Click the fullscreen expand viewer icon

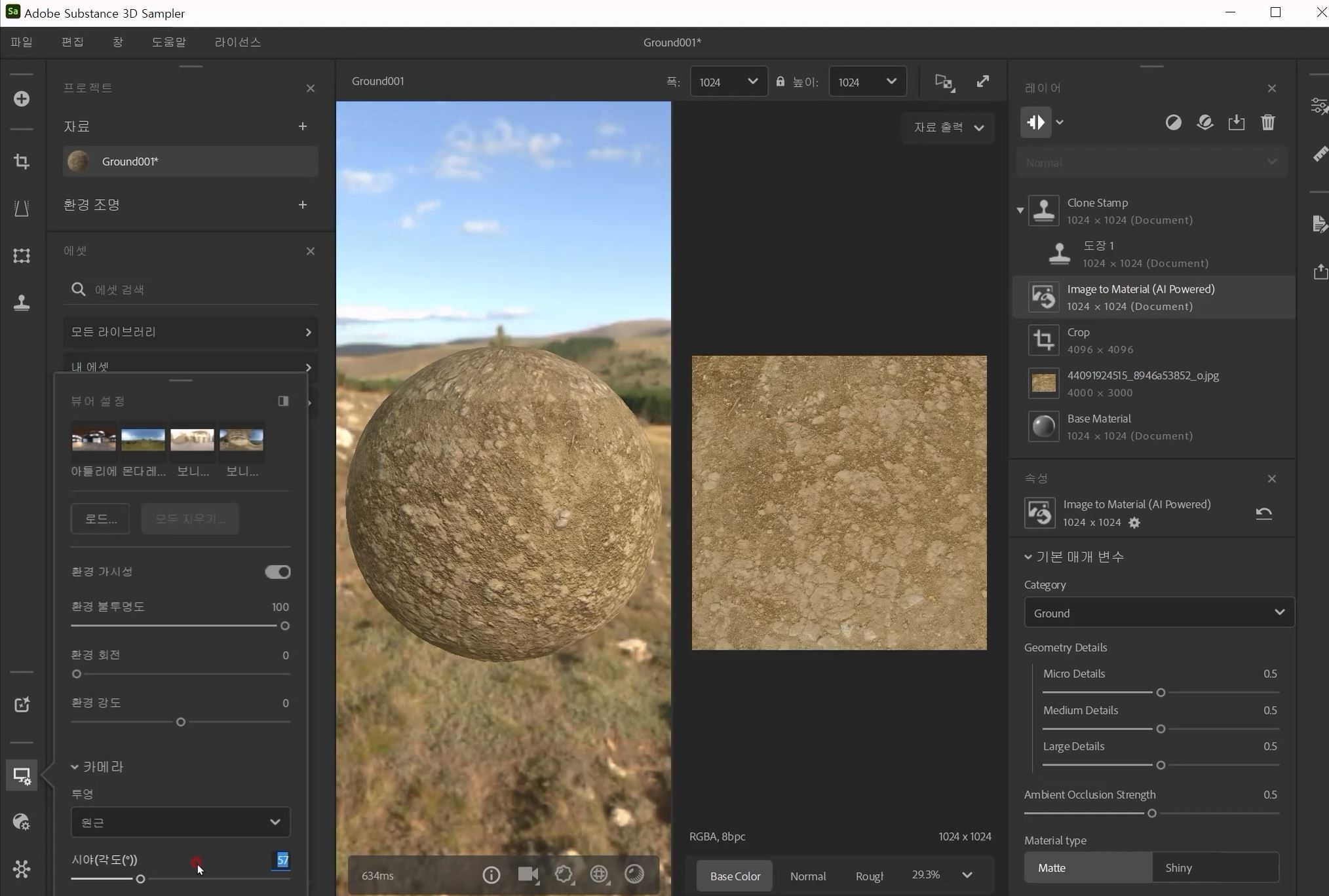tap(982, 81)
